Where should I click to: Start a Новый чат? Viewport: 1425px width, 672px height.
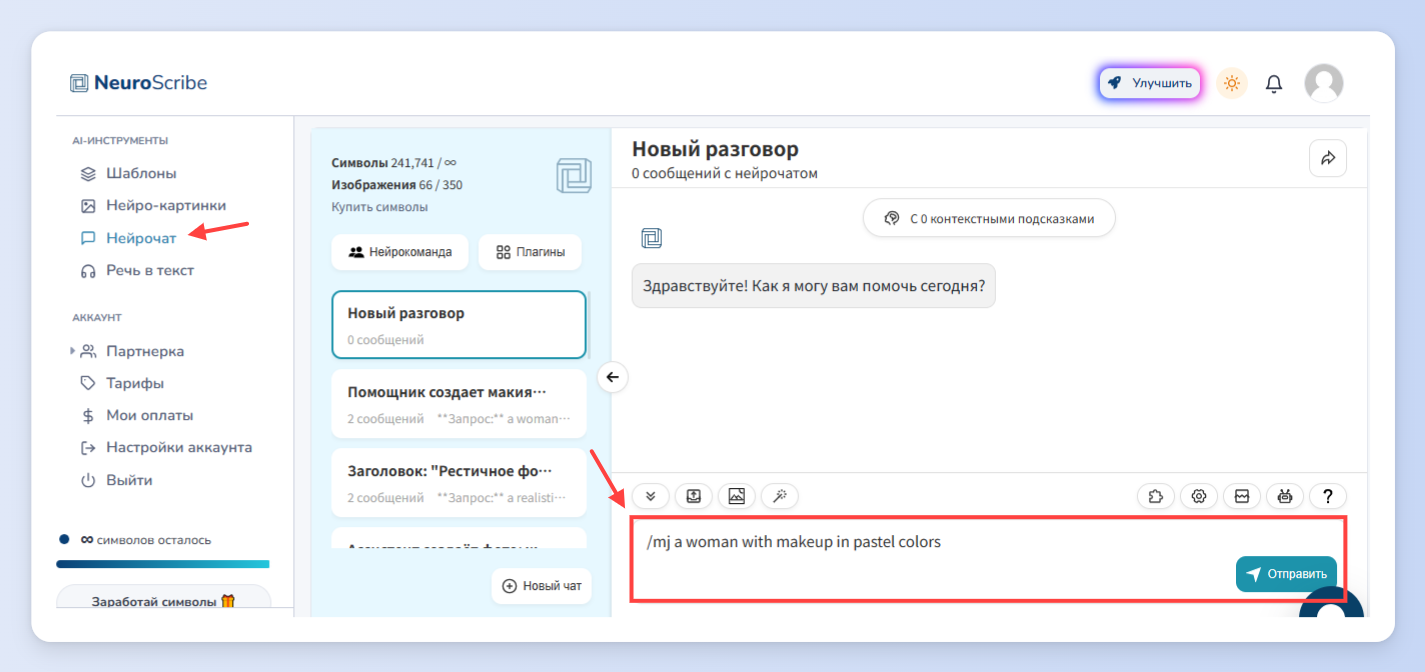(541, 586)
